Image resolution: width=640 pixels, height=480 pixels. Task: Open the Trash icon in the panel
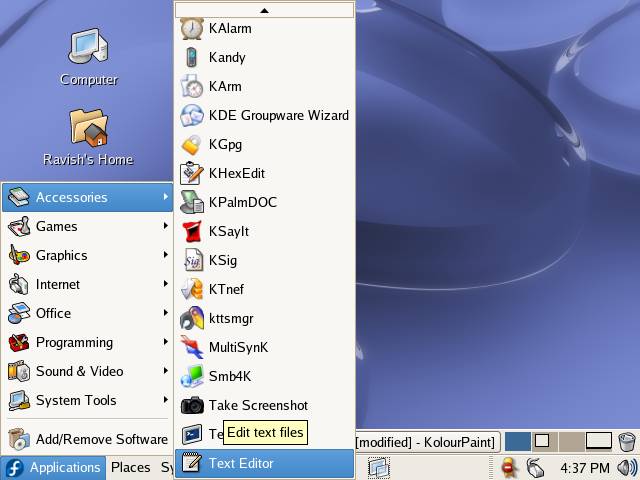tap(627, 441)
